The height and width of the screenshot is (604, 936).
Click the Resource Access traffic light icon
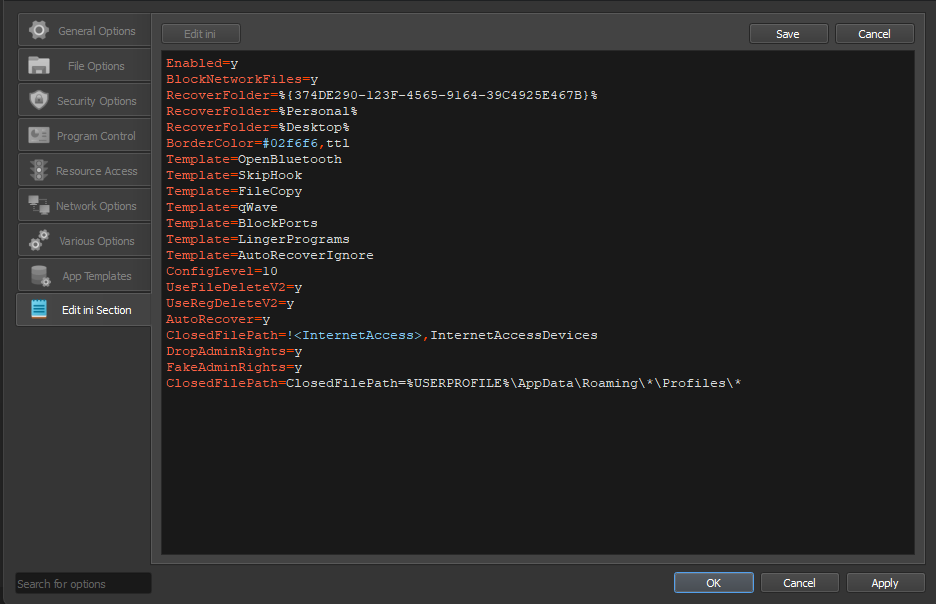coord(39,171)
